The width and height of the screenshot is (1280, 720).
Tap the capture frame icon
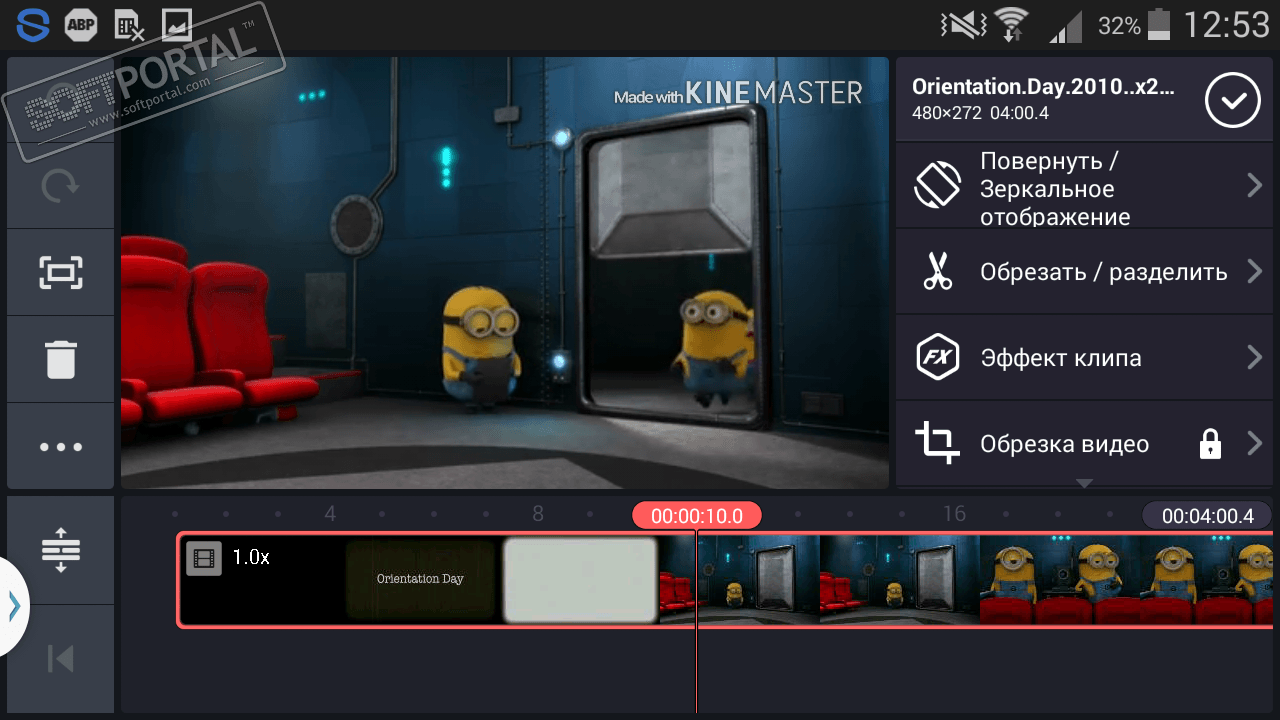pos(61,272)
